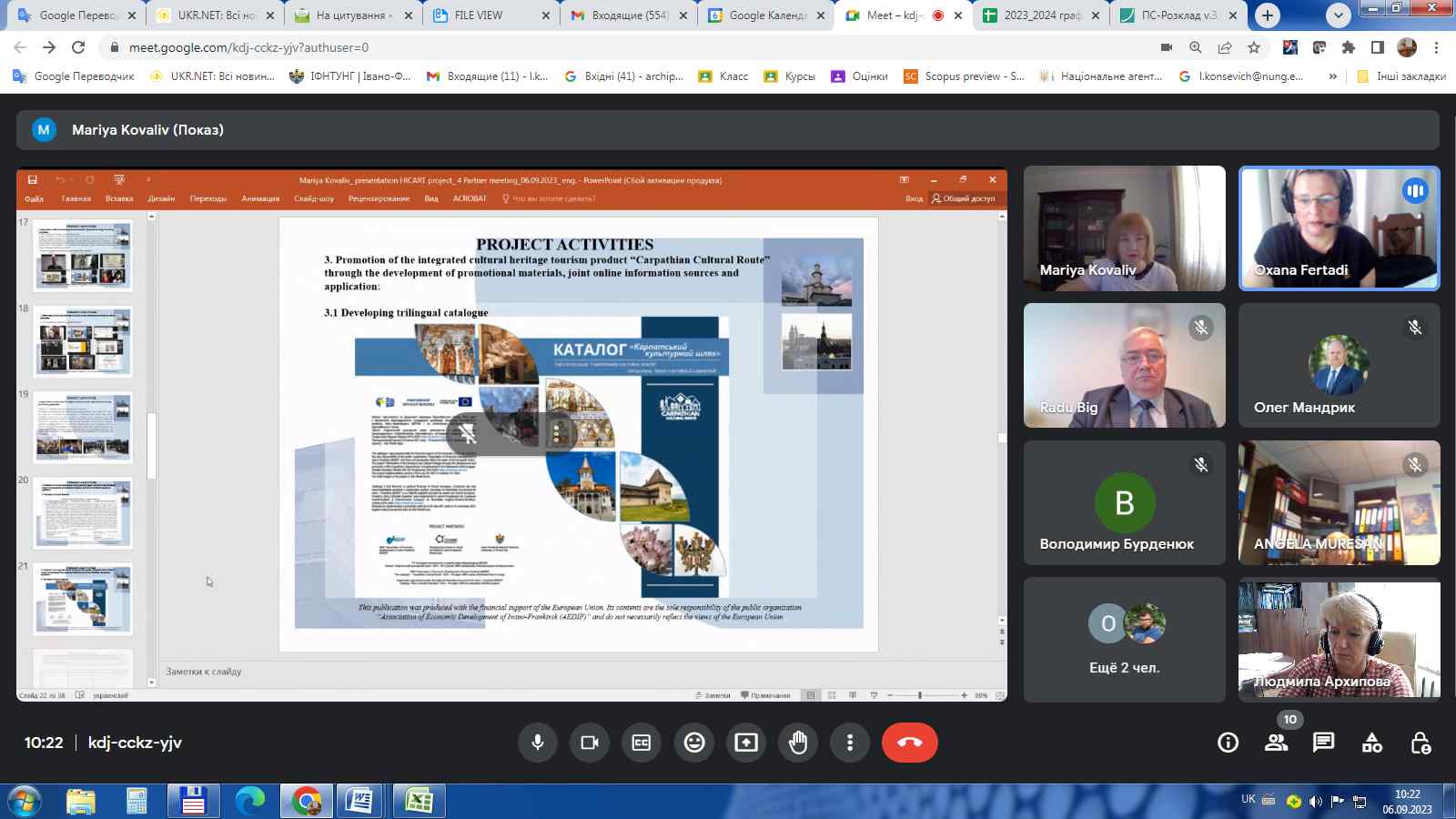
Task: Open Excel from the Windows taskbar
Action: [419, 801]
